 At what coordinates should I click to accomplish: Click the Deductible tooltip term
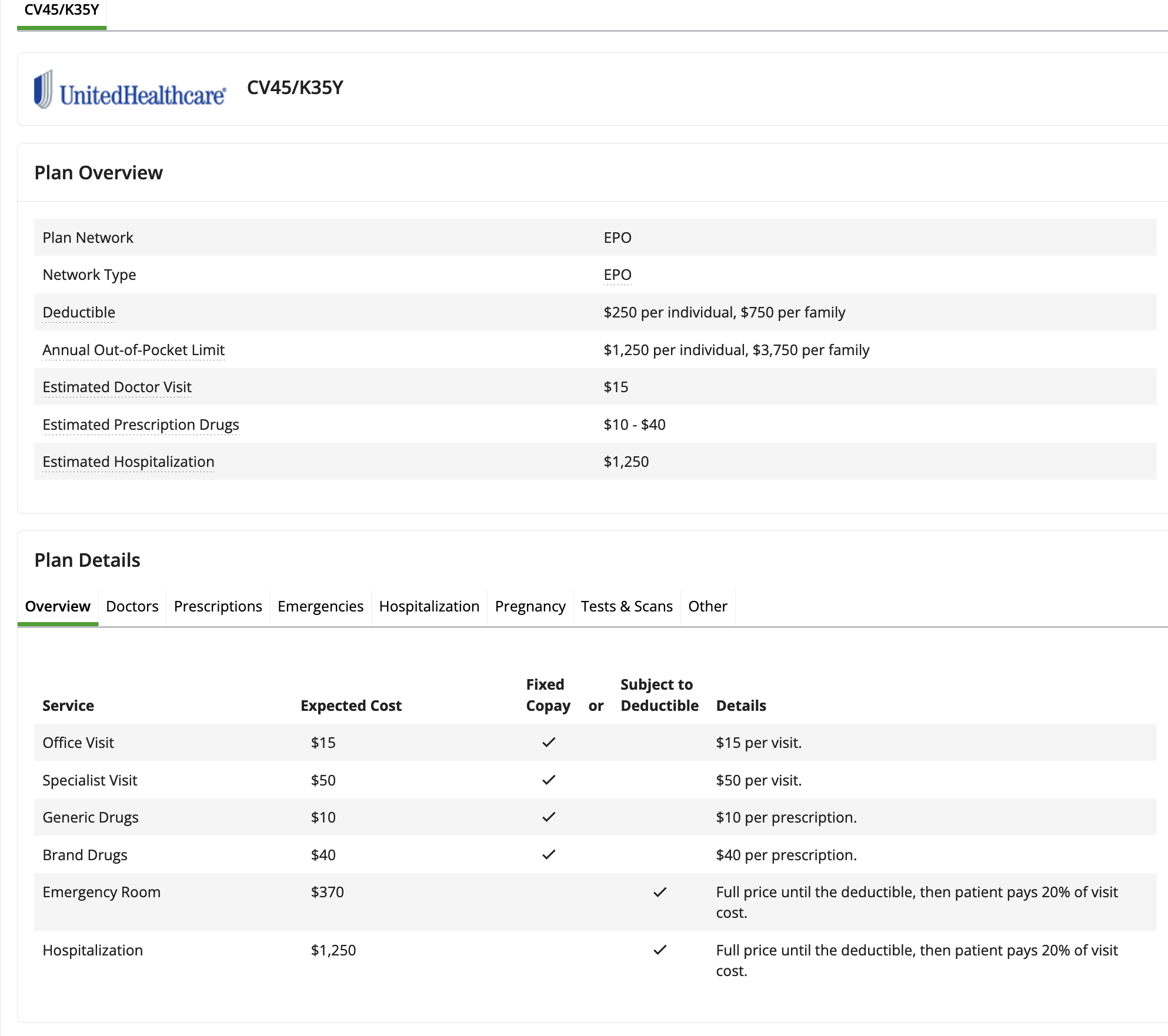(79, 312)
